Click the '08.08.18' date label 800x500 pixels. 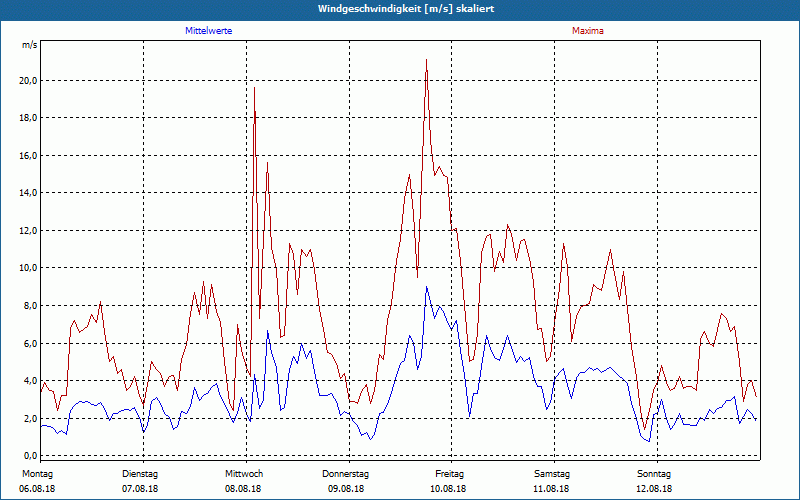pyautogui.click(x=243, y=489)
